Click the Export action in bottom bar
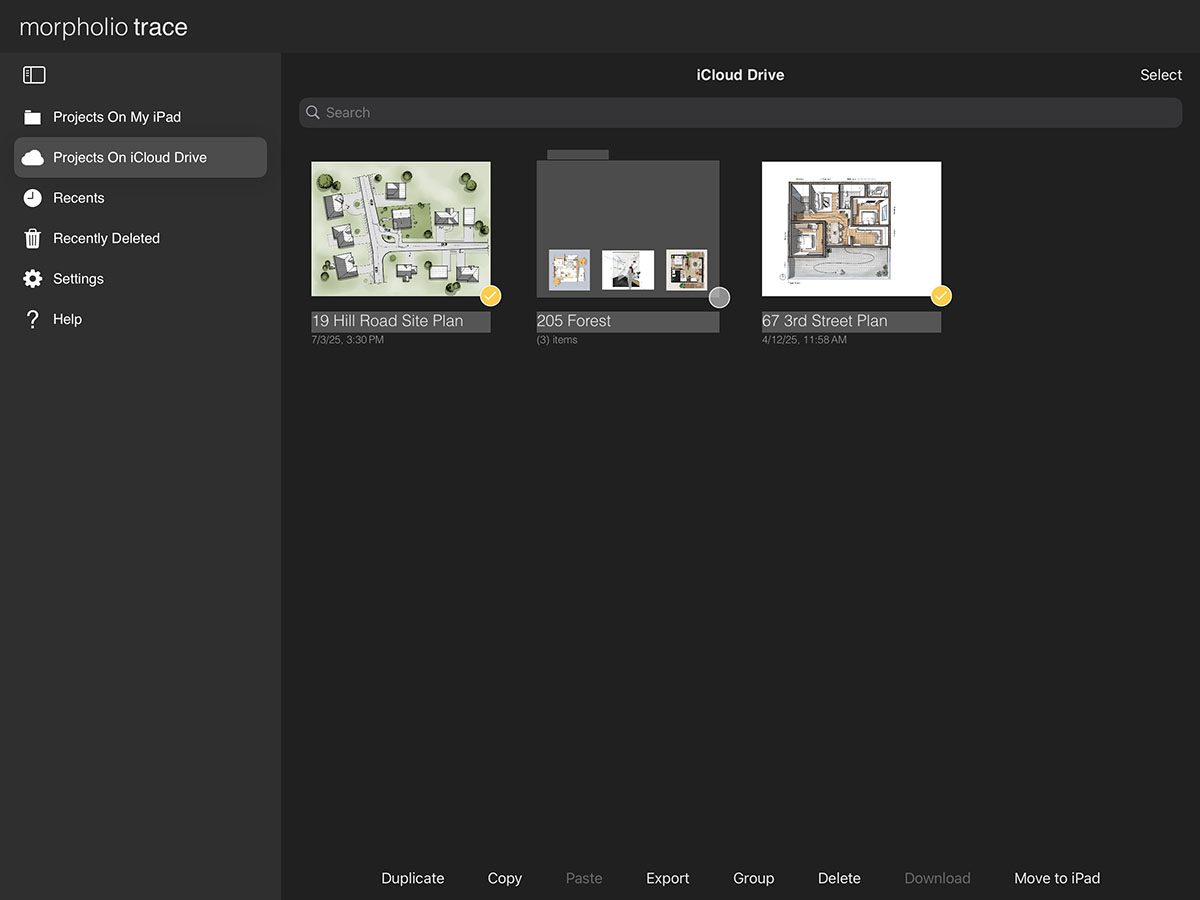1200x900 pixels. (x=667, y=878)
